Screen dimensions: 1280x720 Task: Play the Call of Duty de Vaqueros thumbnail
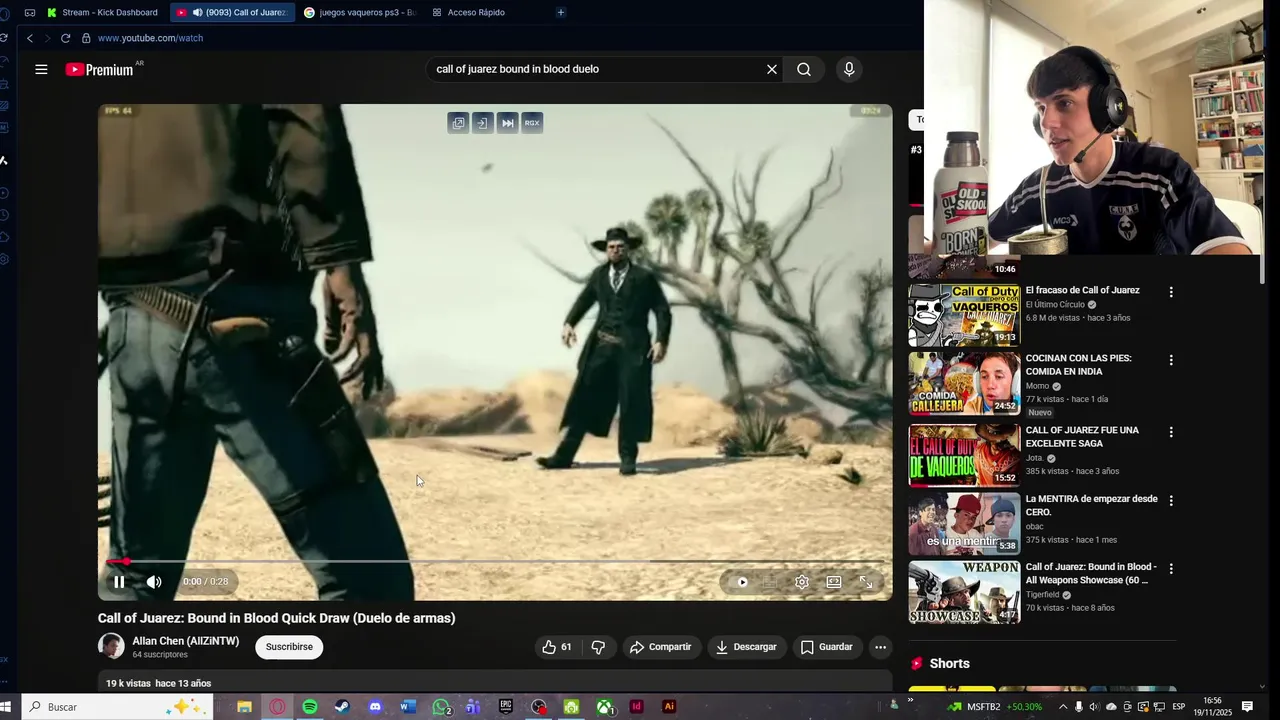click(964, 455)
